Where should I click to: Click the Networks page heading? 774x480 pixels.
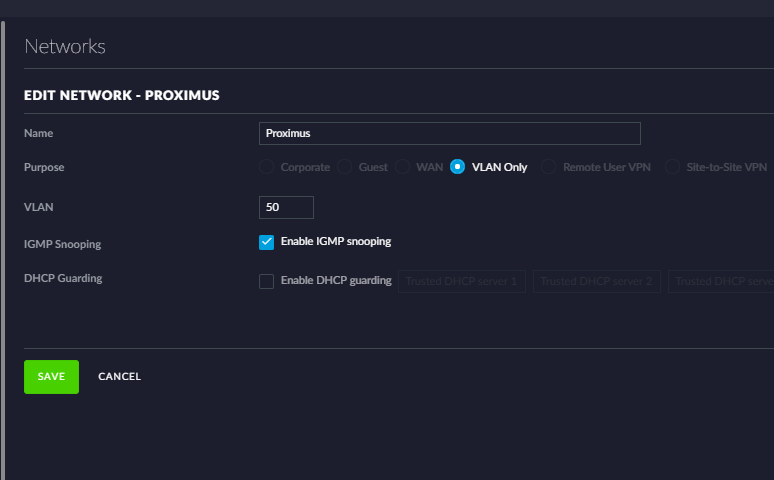coord(65,47)
